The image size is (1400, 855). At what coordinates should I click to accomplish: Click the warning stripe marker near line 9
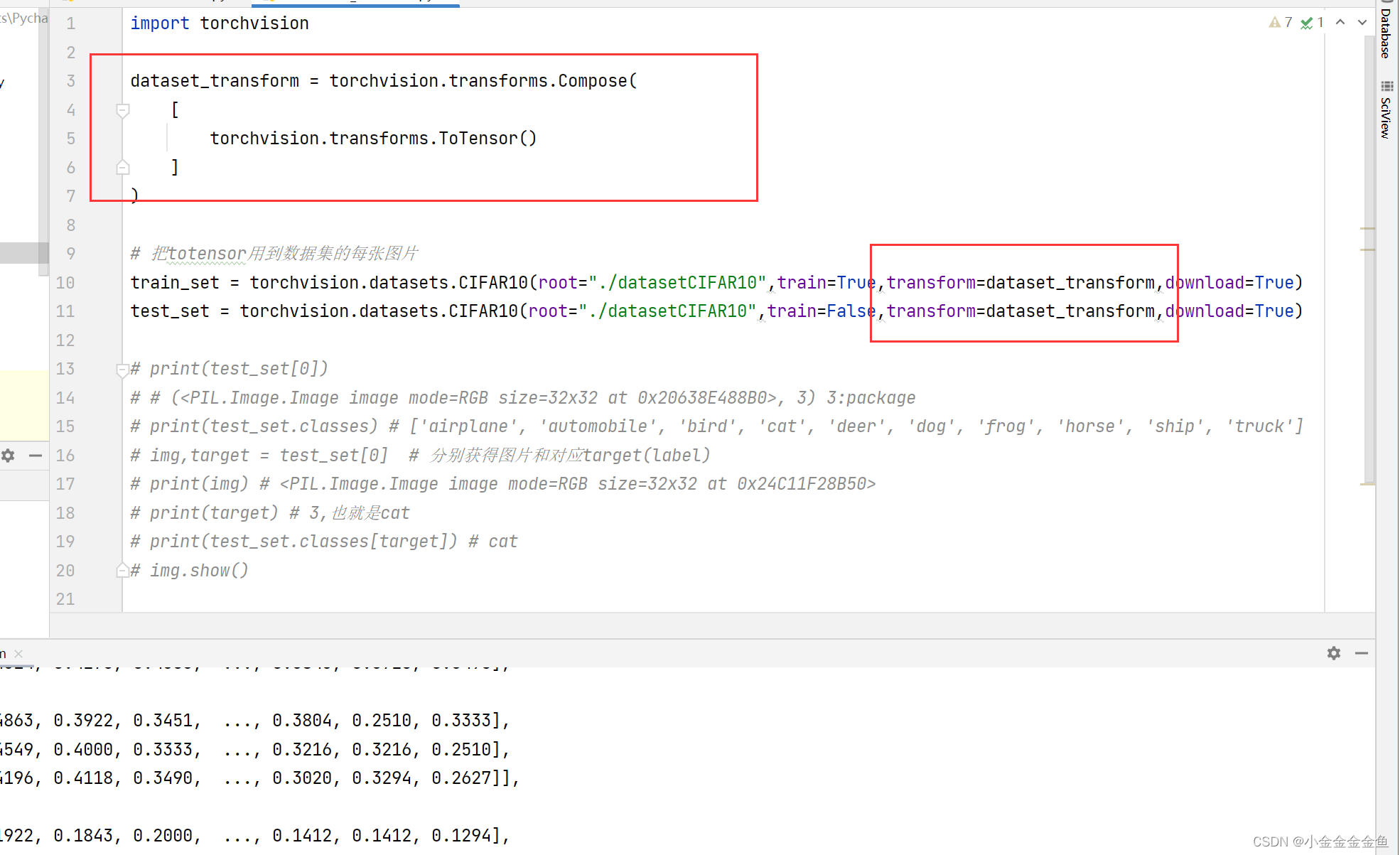(1367, 249)
